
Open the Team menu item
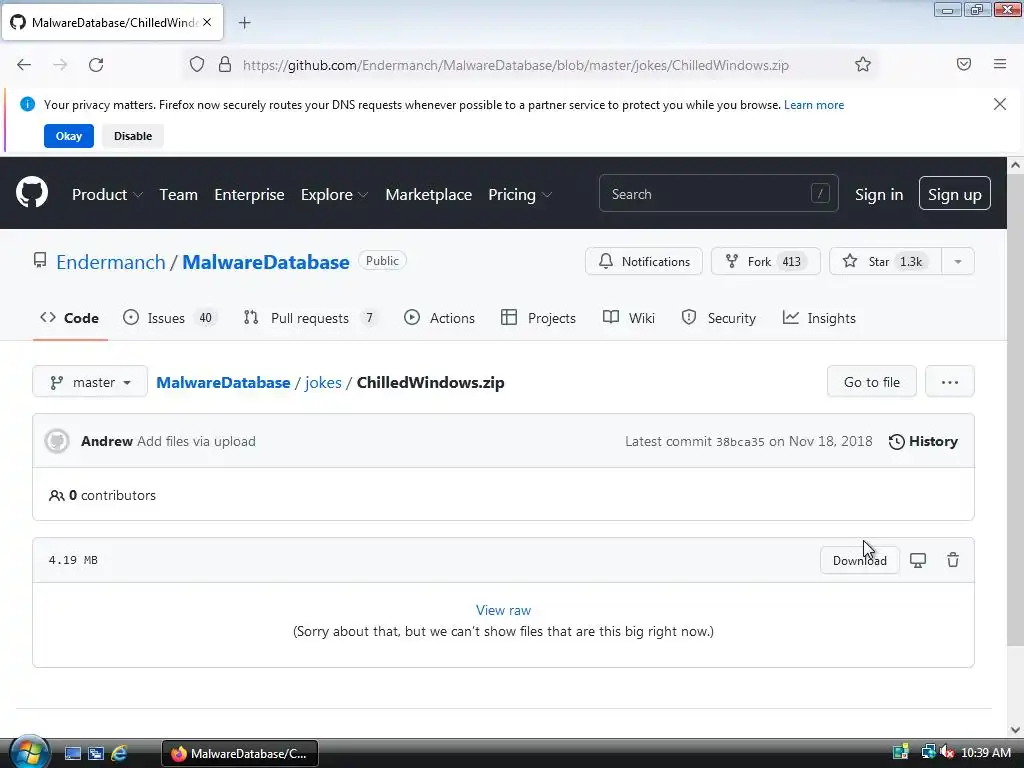178,195
